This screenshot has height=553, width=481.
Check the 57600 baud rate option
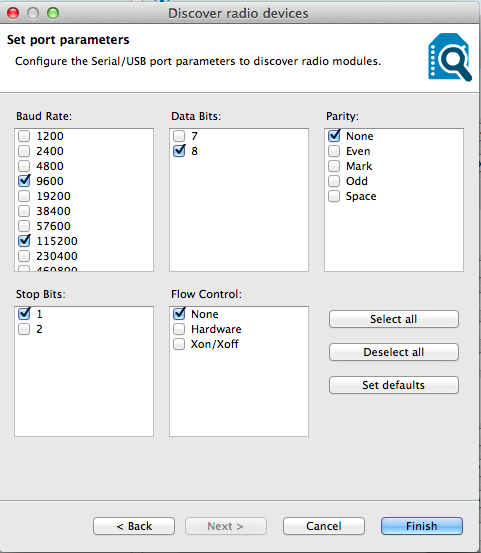point(24,226)
